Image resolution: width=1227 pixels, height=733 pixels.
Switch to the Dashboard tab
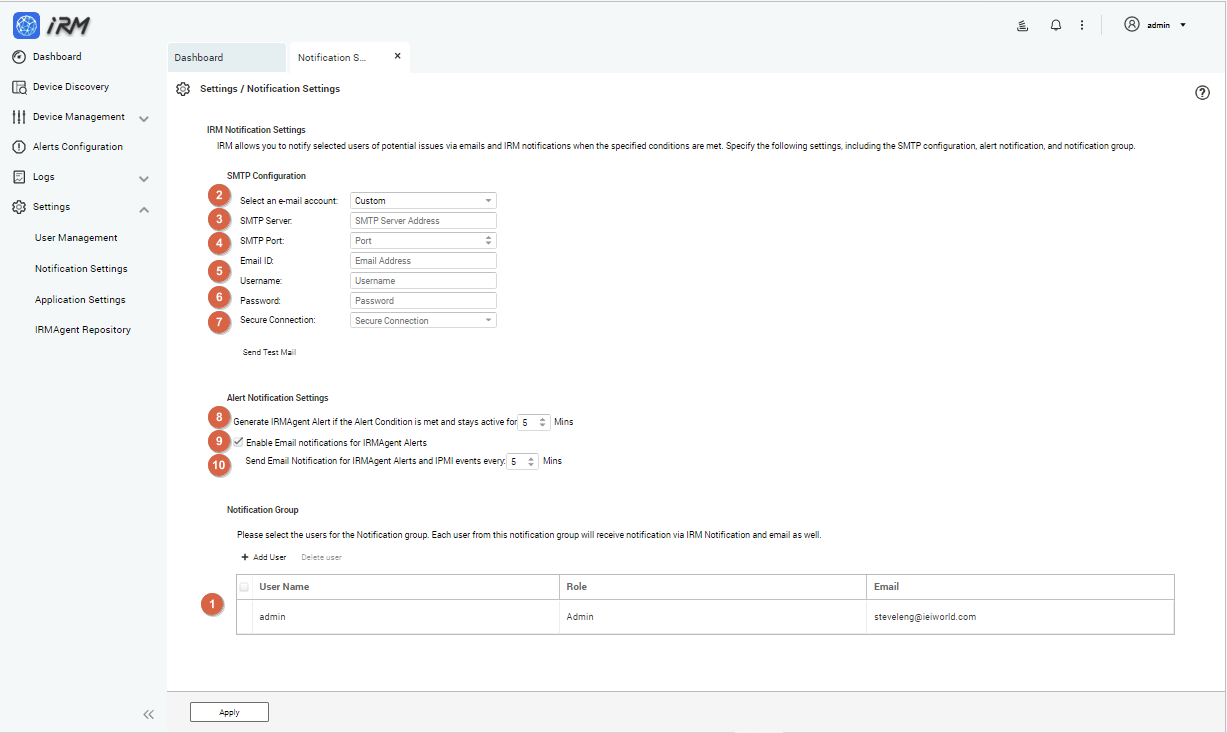[199, 57]
